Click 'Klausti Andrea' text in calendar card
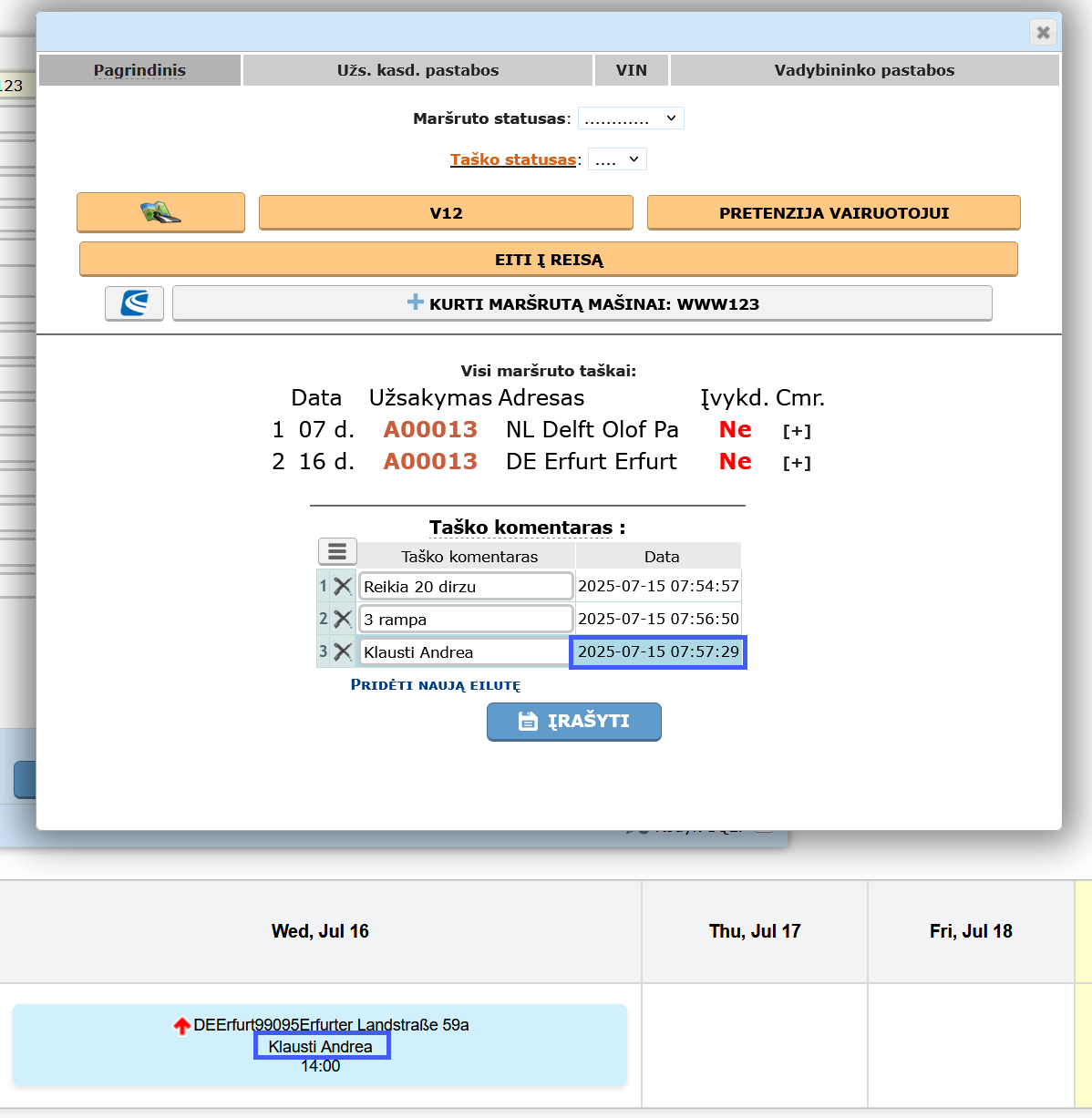The height and width of the screenshot is (1118, 1092). [x=321, y=1046]
